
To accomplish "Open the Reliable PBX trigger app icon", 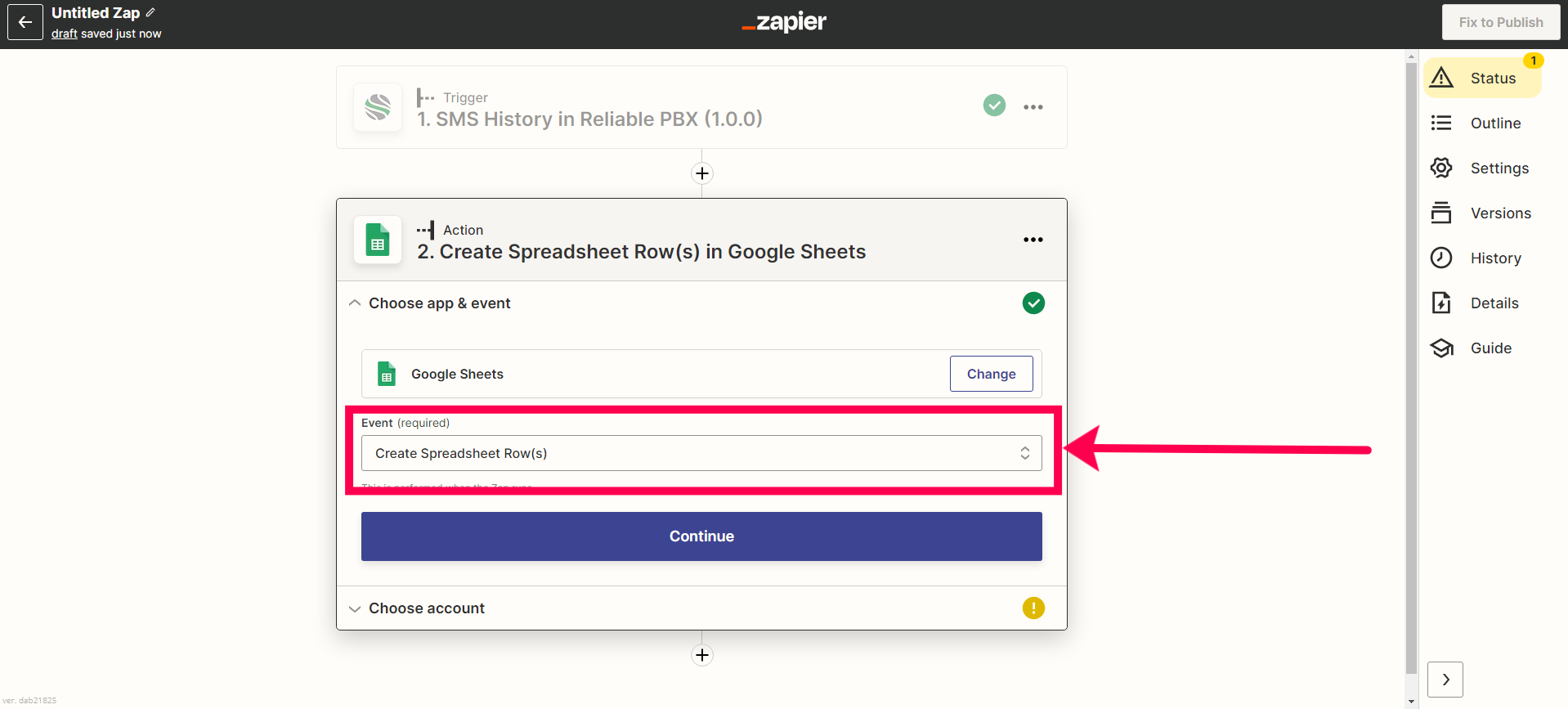I will coord(378,107).
